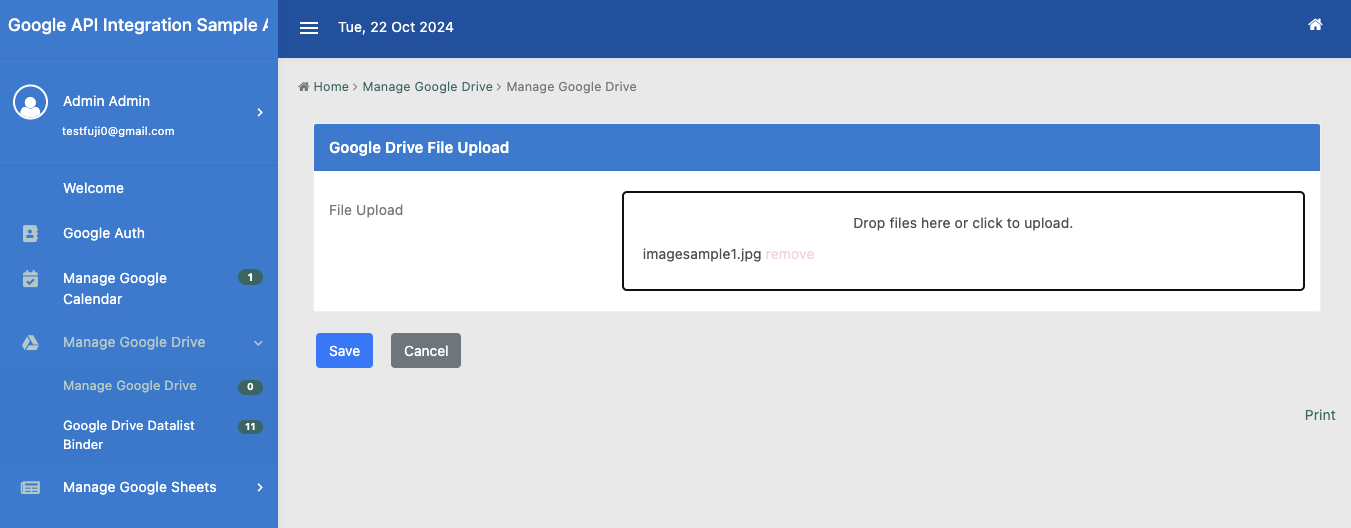Click the file upload drop zone
Image resolution: width=1351 pixels, height=528 pixels.
click(x=962, y=223)
